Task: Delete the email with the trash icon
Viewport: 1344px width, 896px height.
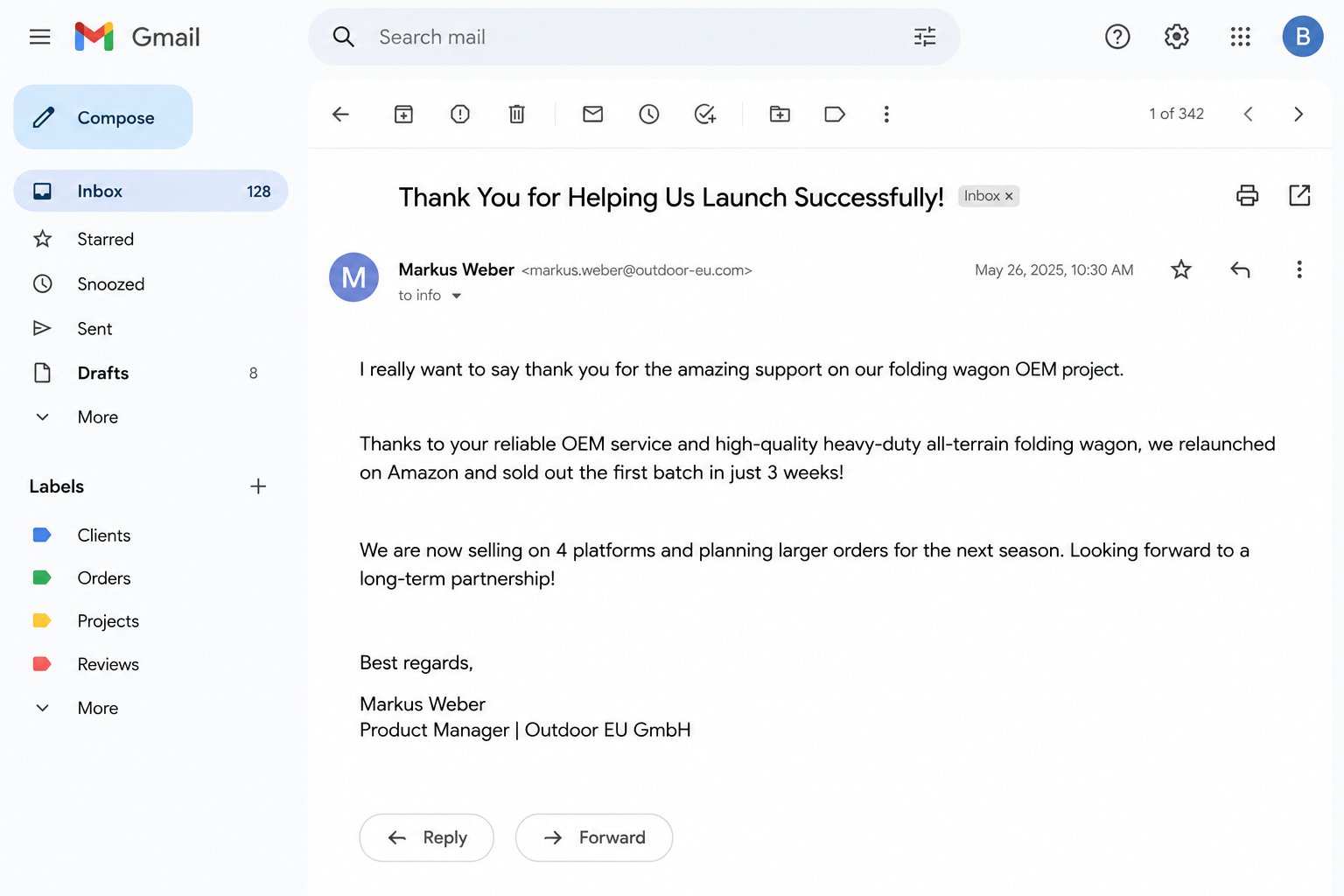Action: coord(517,114)
